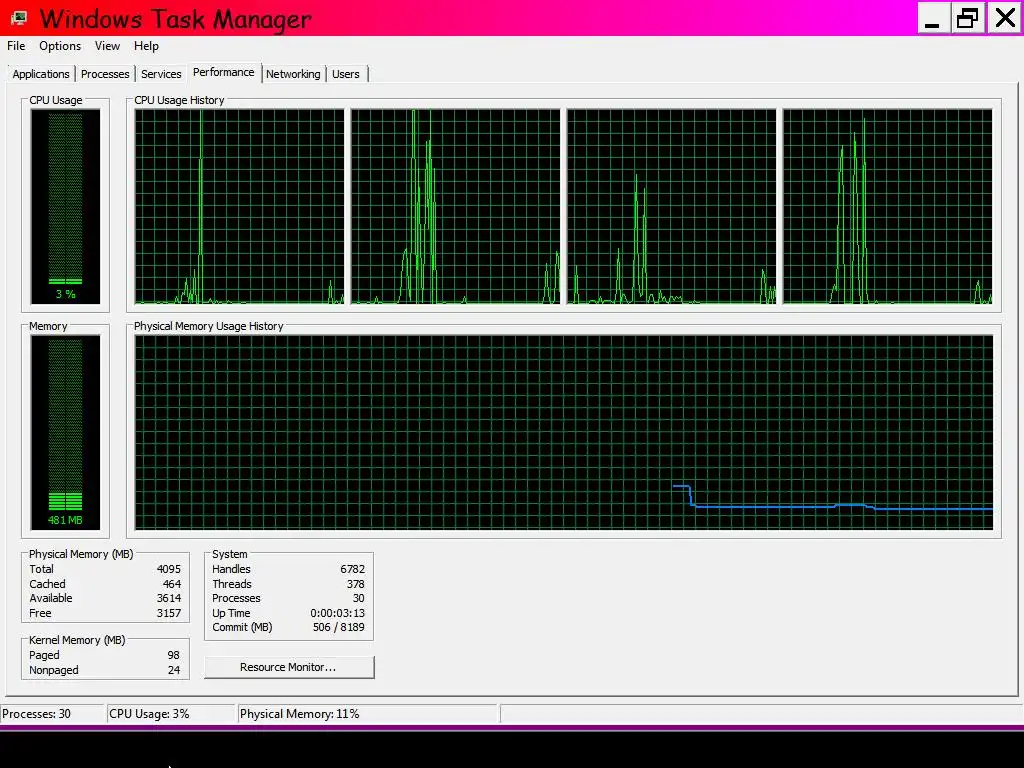This screenshot has width=1024, height=768.
Task: Click the status bar Physical Memory: 11% entry
Action: click(x=368, y=714)
